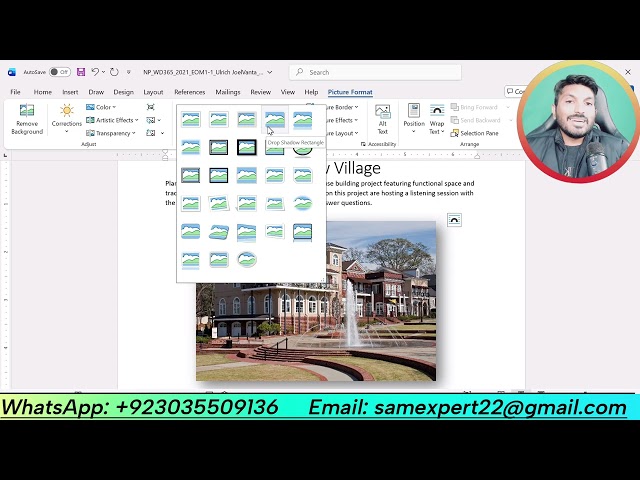Open the Picture Layout dropdown
The height and width of the screenshot is (480, 640).
point(342,133)
